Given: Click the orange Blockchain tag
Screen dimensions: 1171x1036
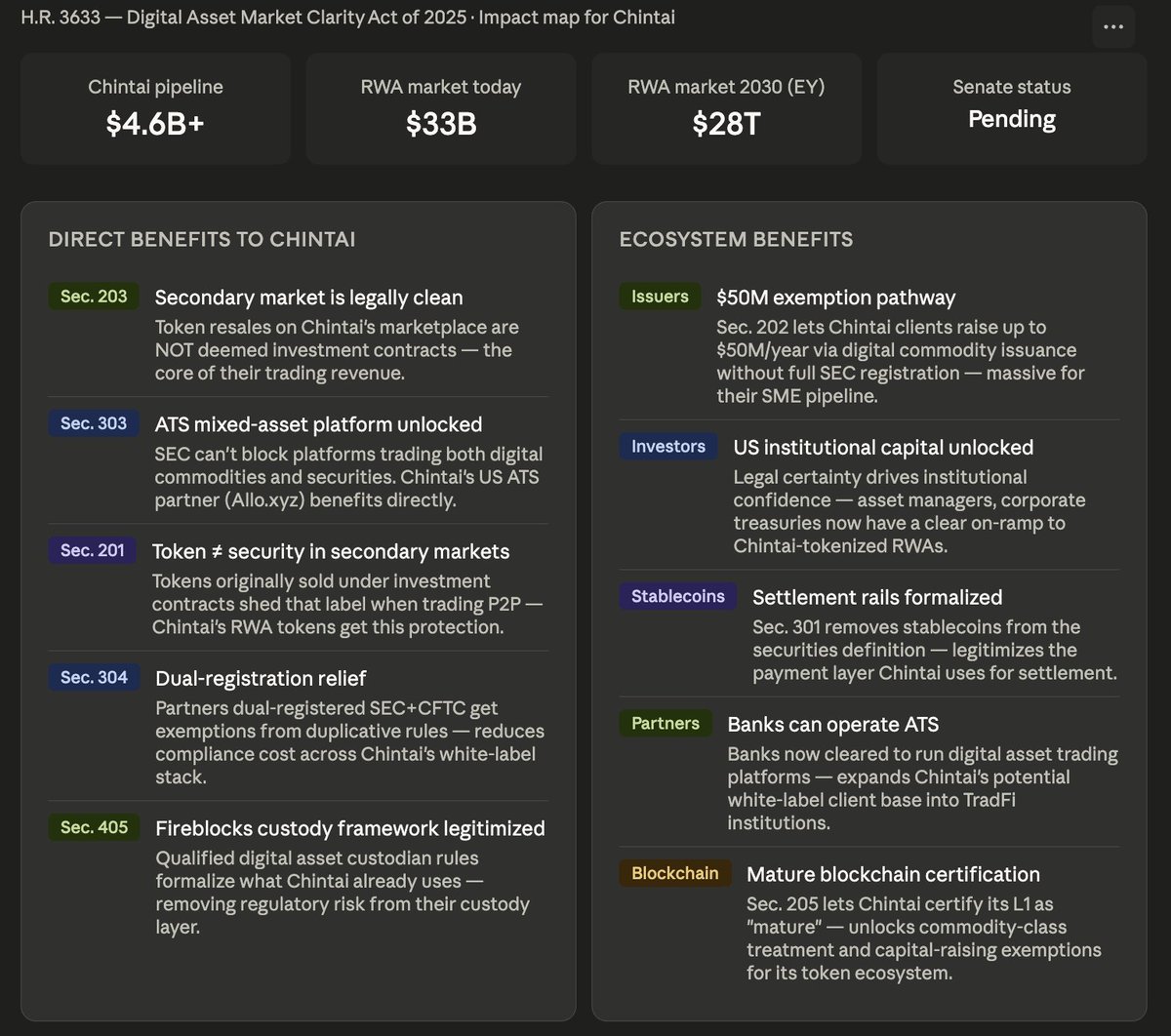Looking at the screenshot, I should (675, 873).
